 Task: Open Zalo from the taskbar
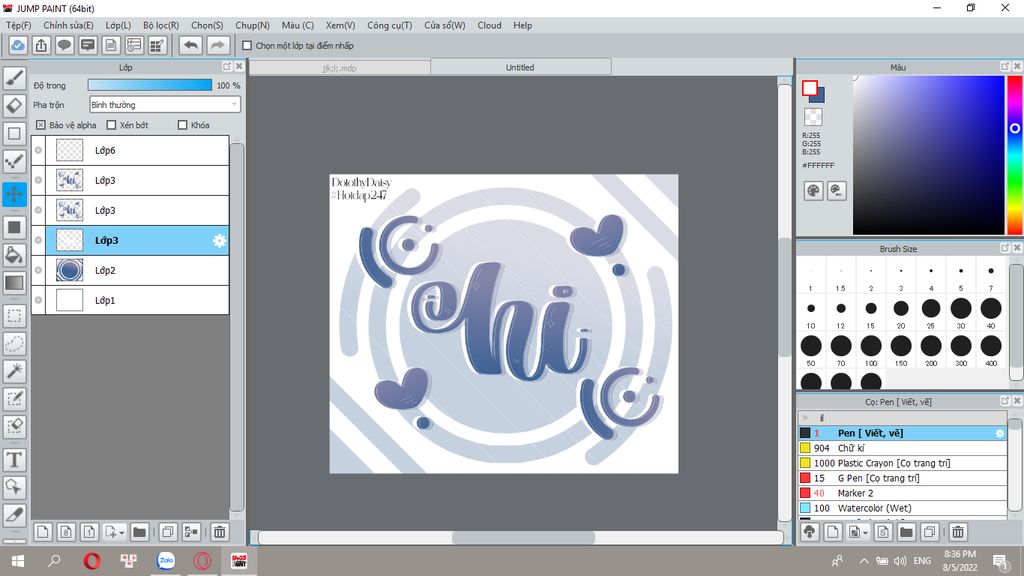point(166,560)
